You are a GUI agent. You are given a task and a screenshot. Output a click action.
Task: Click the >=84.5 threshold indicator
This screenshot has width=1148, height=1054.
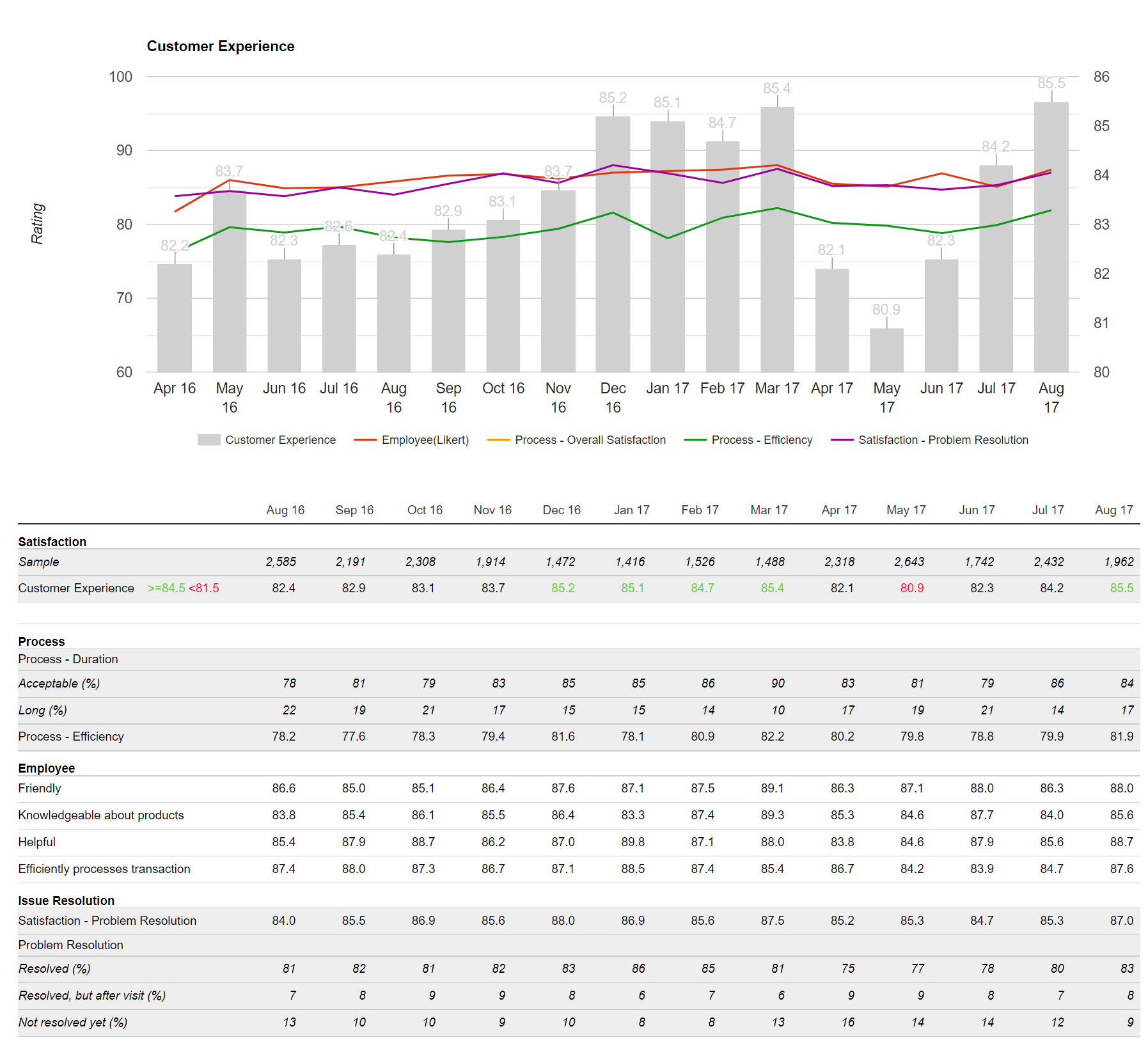point(167,588)
